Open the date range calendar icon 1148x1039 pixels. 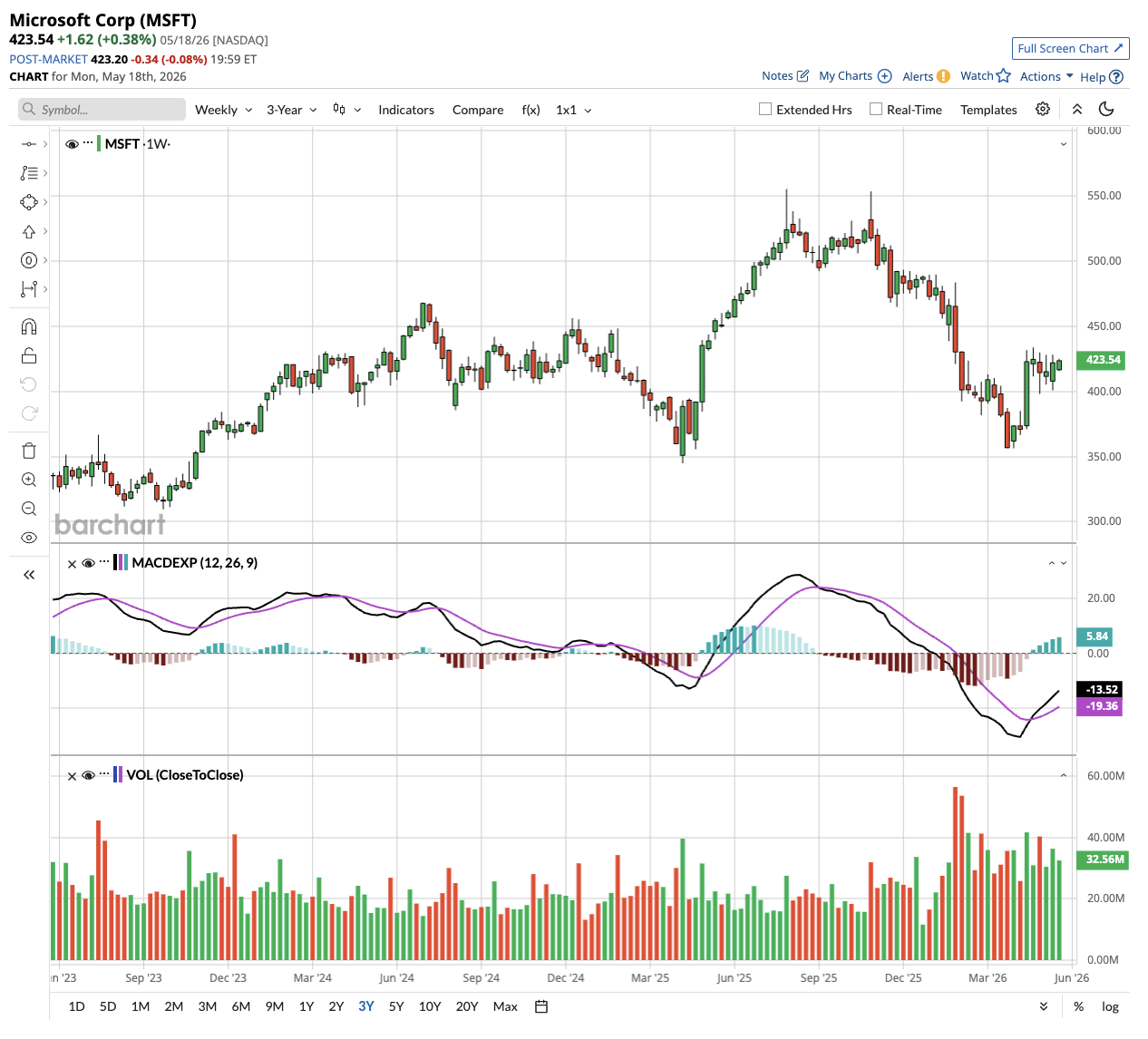tap(541, 1006)
